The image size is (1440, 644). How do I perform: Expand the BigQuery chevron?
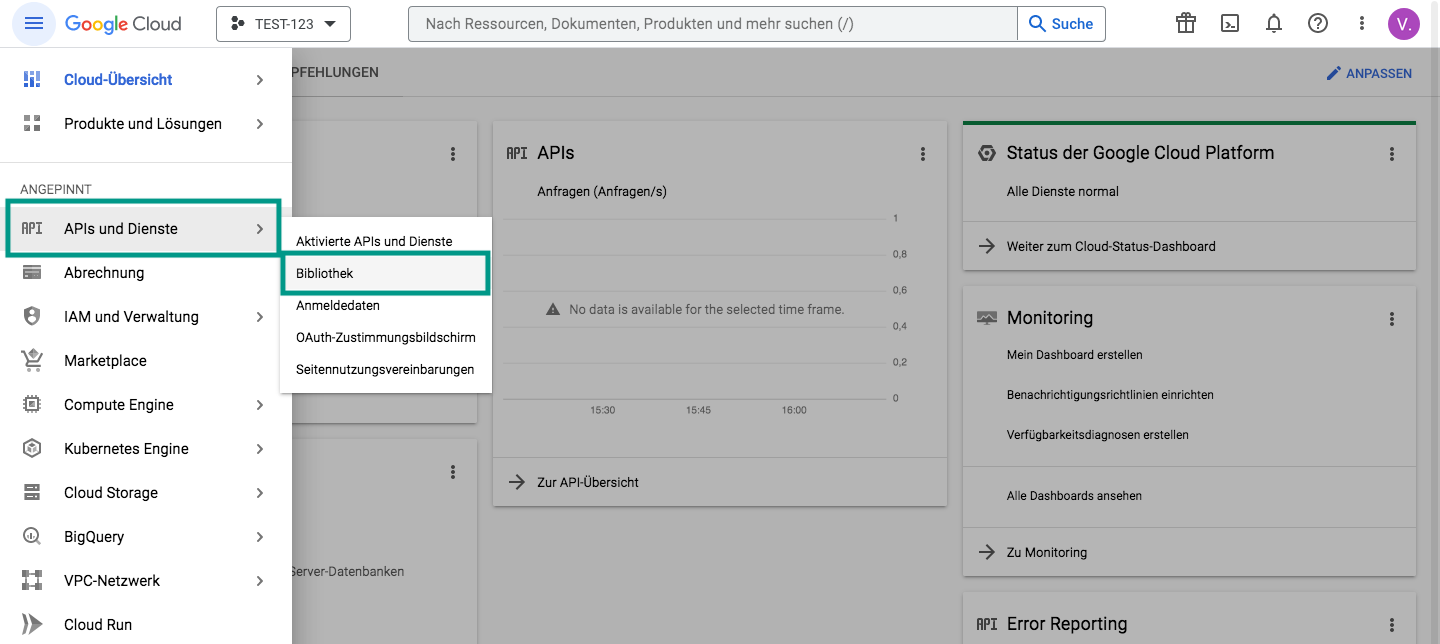point(260,537)
